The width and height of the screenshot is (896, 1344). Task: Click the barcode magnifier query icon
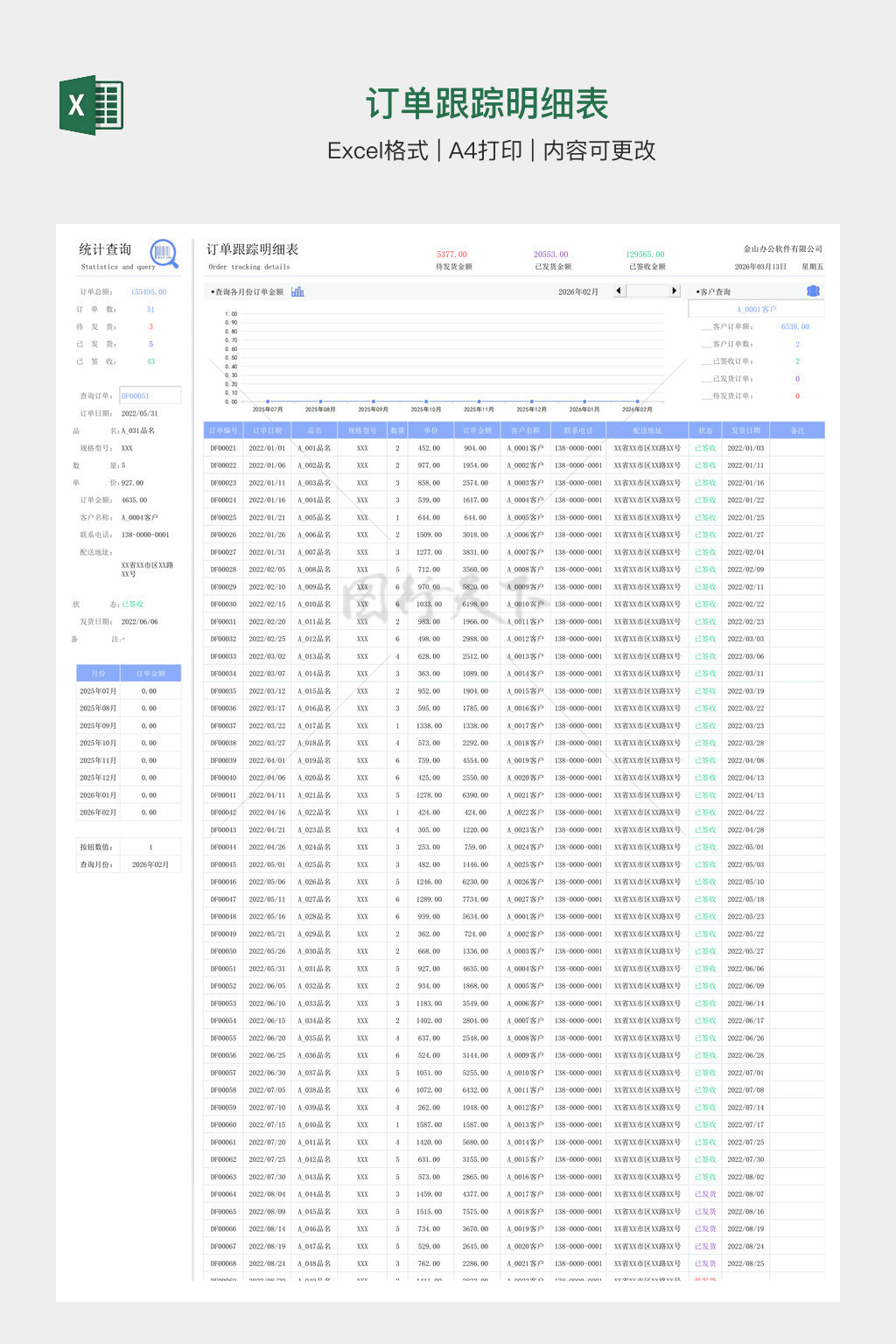tap(164, 254)
